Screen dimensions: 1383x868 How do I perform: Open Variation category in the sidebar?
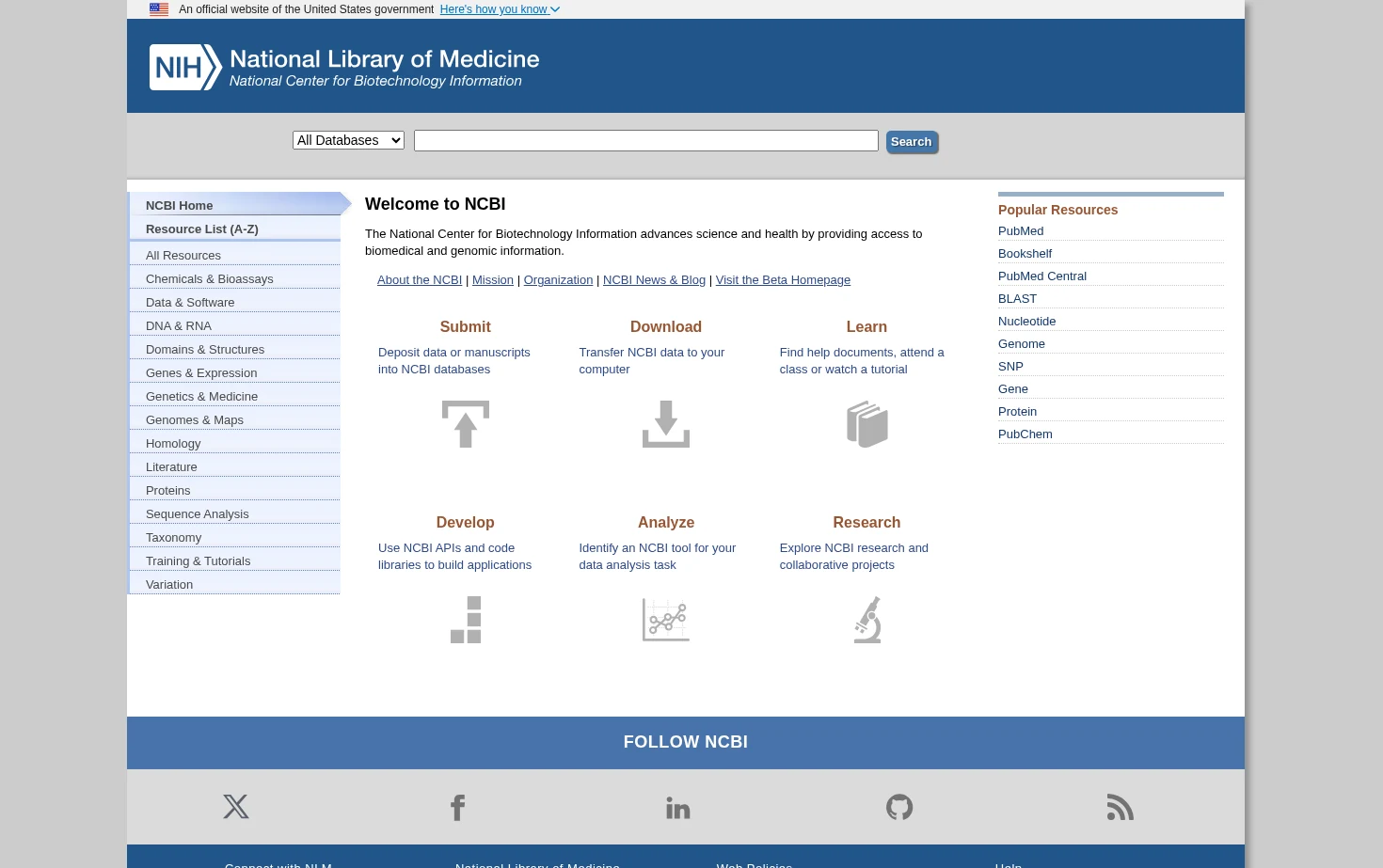235,584
